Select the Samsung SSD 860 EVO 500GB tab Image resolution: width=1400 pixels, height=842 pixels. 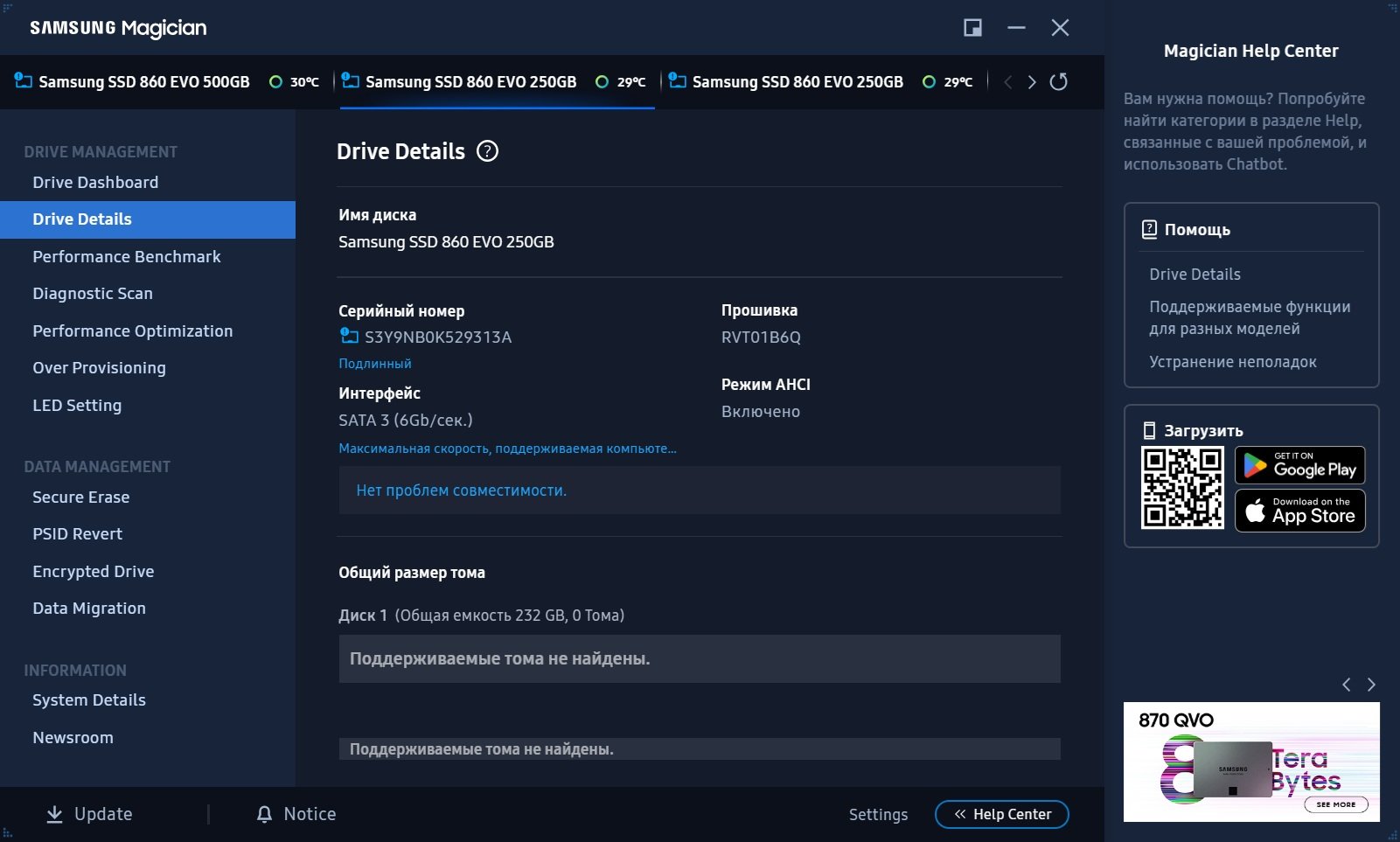click(143, 82)
